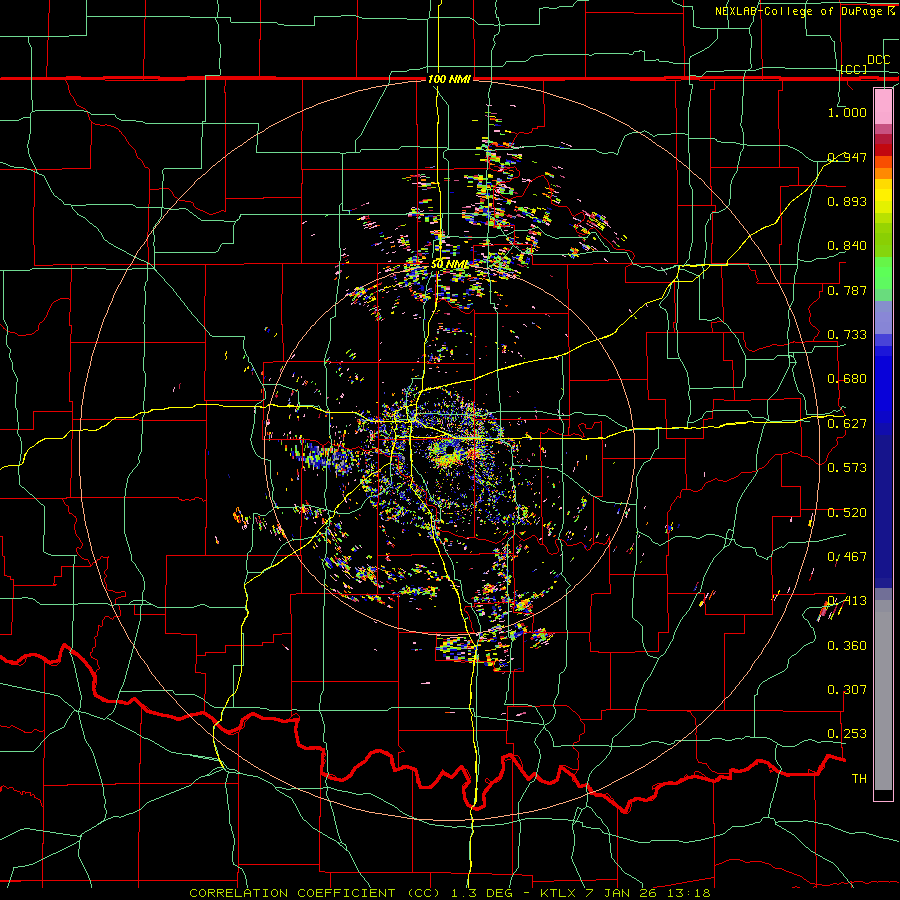Screen dimensions: 900x900
Task: Click the 0.413 color scale value
Action: 847,601
